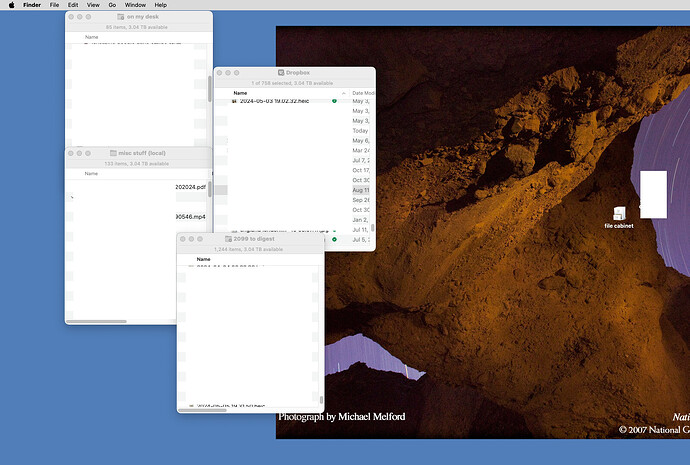
Task: Click green sync badge on the Jul 5 row
Action: click(x=334, y=239)
